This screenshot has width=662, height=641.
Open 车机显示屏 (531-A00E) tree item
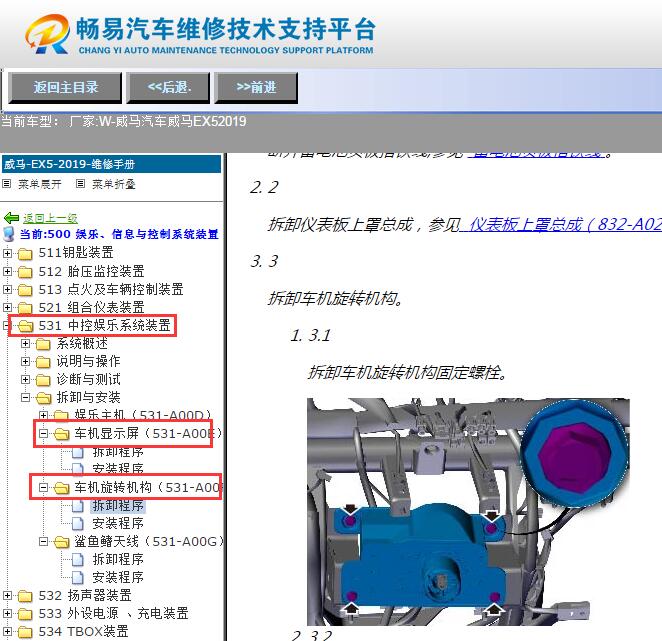[x=148, y=434]
